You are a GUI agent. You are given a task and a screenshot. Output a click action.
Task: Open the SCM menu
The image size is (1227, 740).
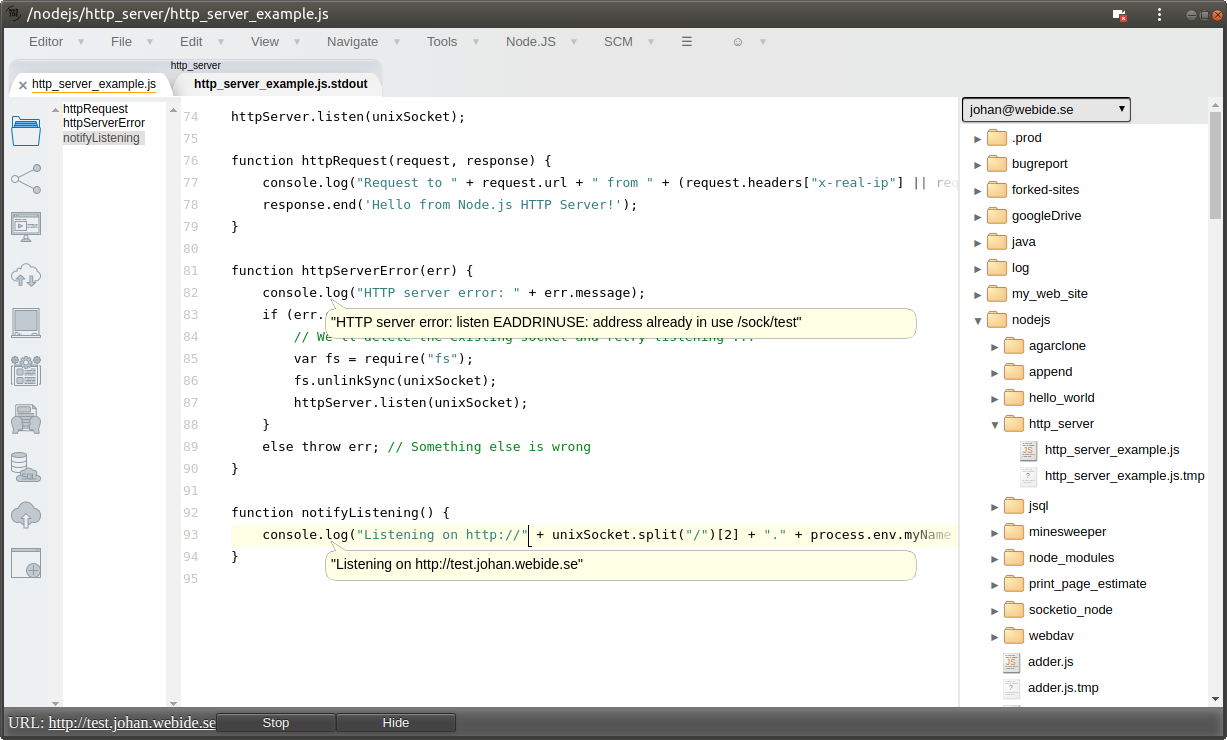(617, 42)
